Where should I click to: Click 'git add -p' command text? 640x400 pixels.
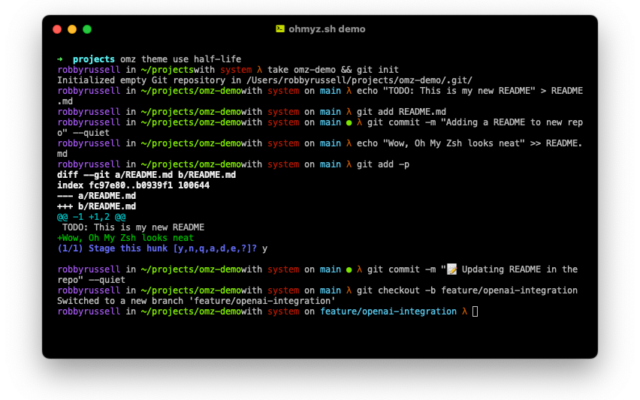[383, 164]
